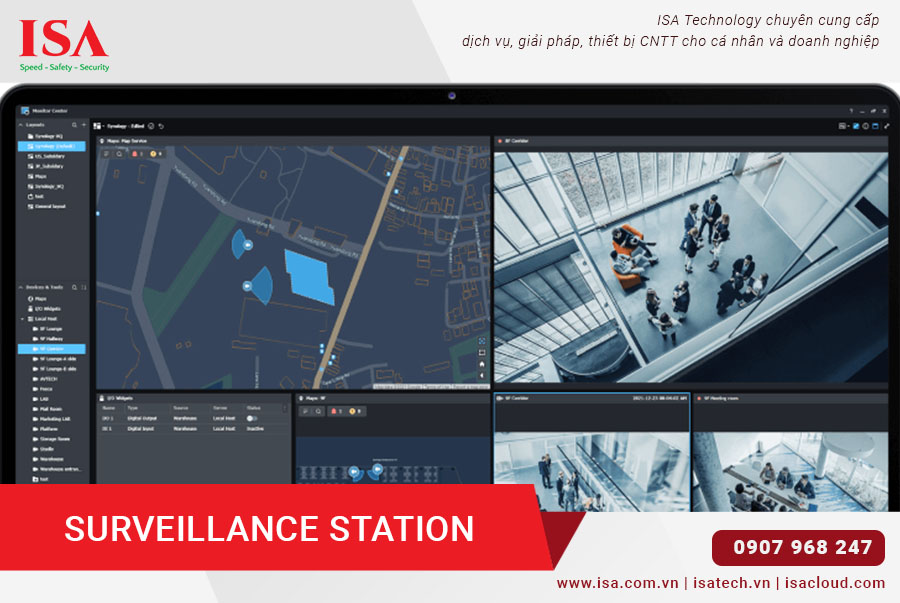
Task: Click the Type column header in I/O Widgets
Action: point(133,408)
